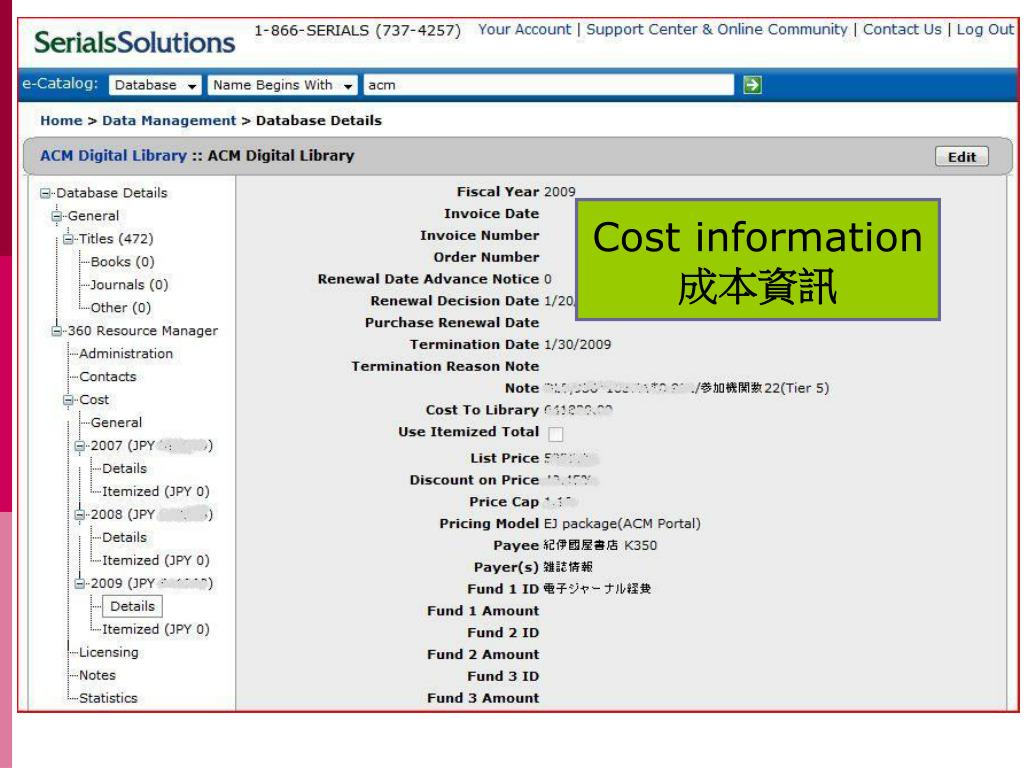Collapse the 2007 cost year node
This screenshot has height=768, width=1024.
click(x=80, y=446)
